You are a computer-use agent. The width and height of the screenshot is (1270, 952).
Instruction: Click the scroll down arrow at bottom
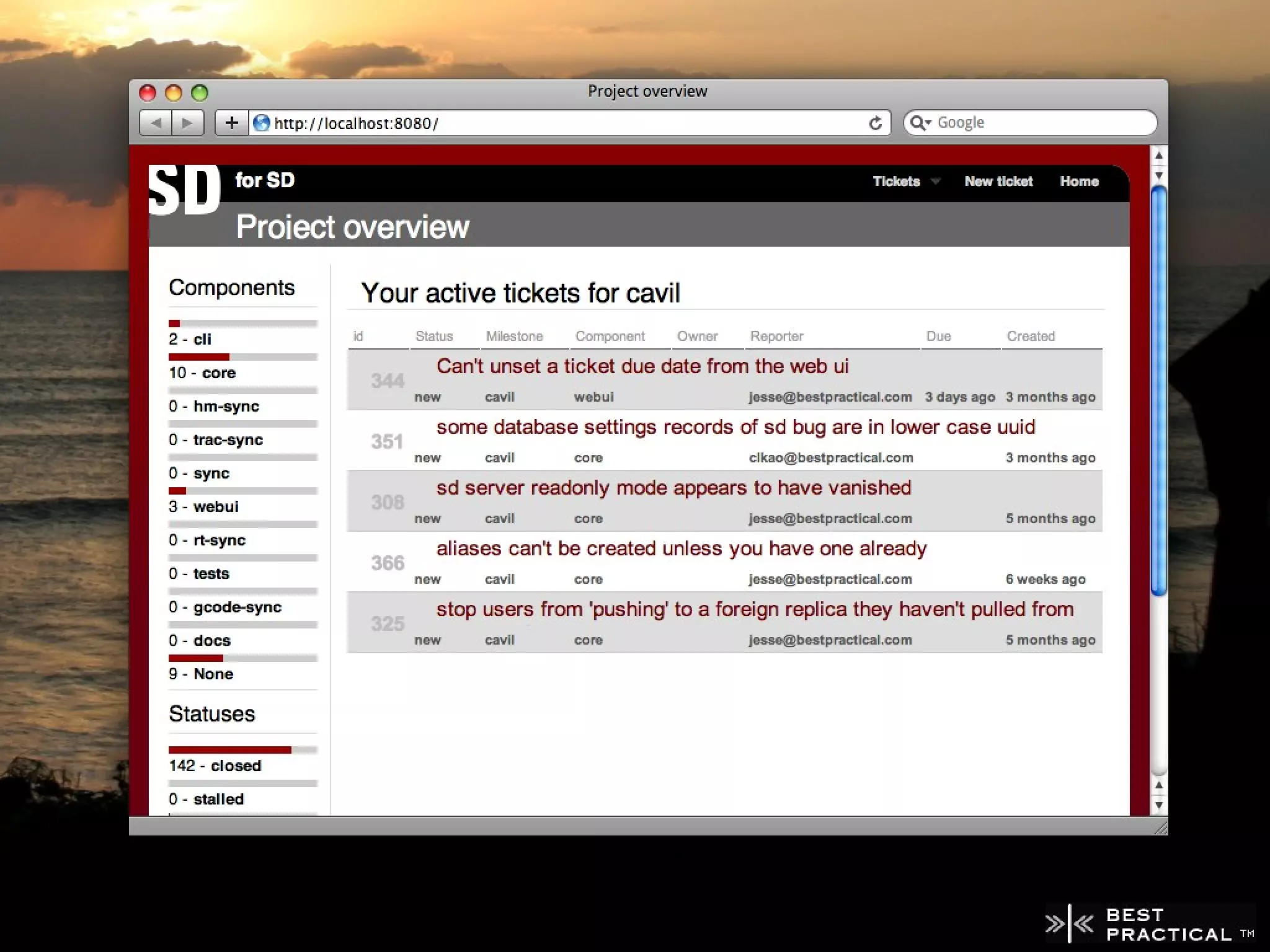(x=1158, y=805)
